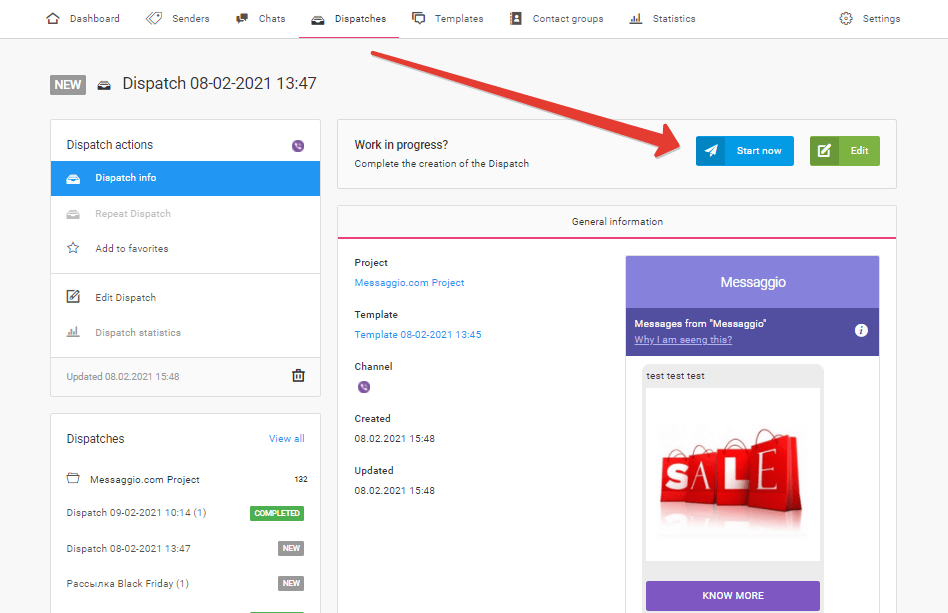Screen dimensions: 948x613
Task: Open Dispatch statistics from the sidebar
Action: (186, 332)
